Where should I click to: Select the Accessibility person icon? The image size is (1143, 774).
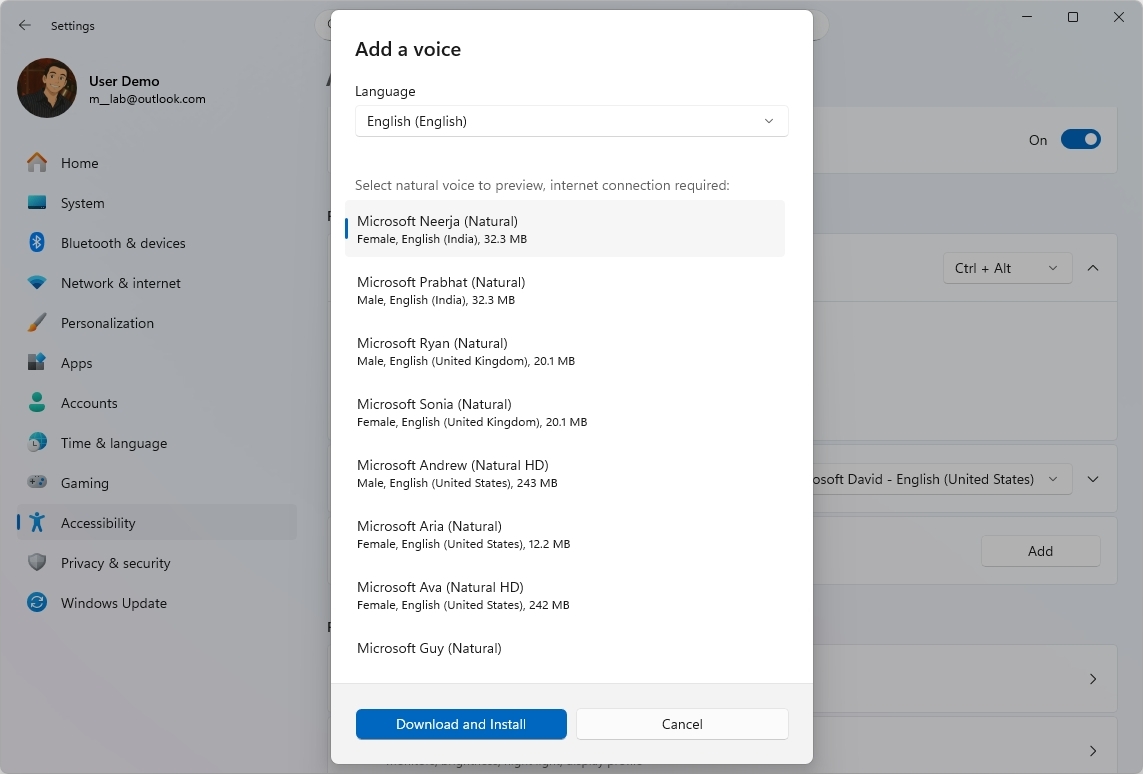click(35, 523)
